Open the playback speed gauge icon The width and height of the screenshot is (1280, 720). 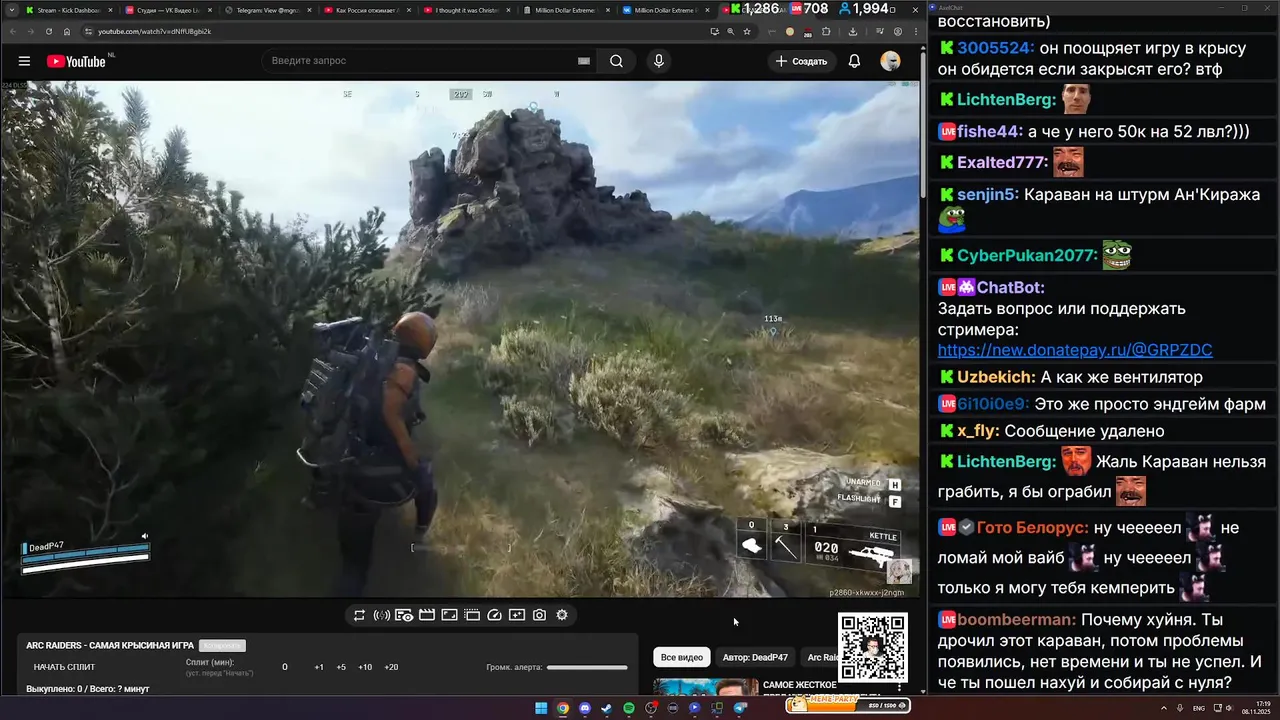tap(494, 615)
